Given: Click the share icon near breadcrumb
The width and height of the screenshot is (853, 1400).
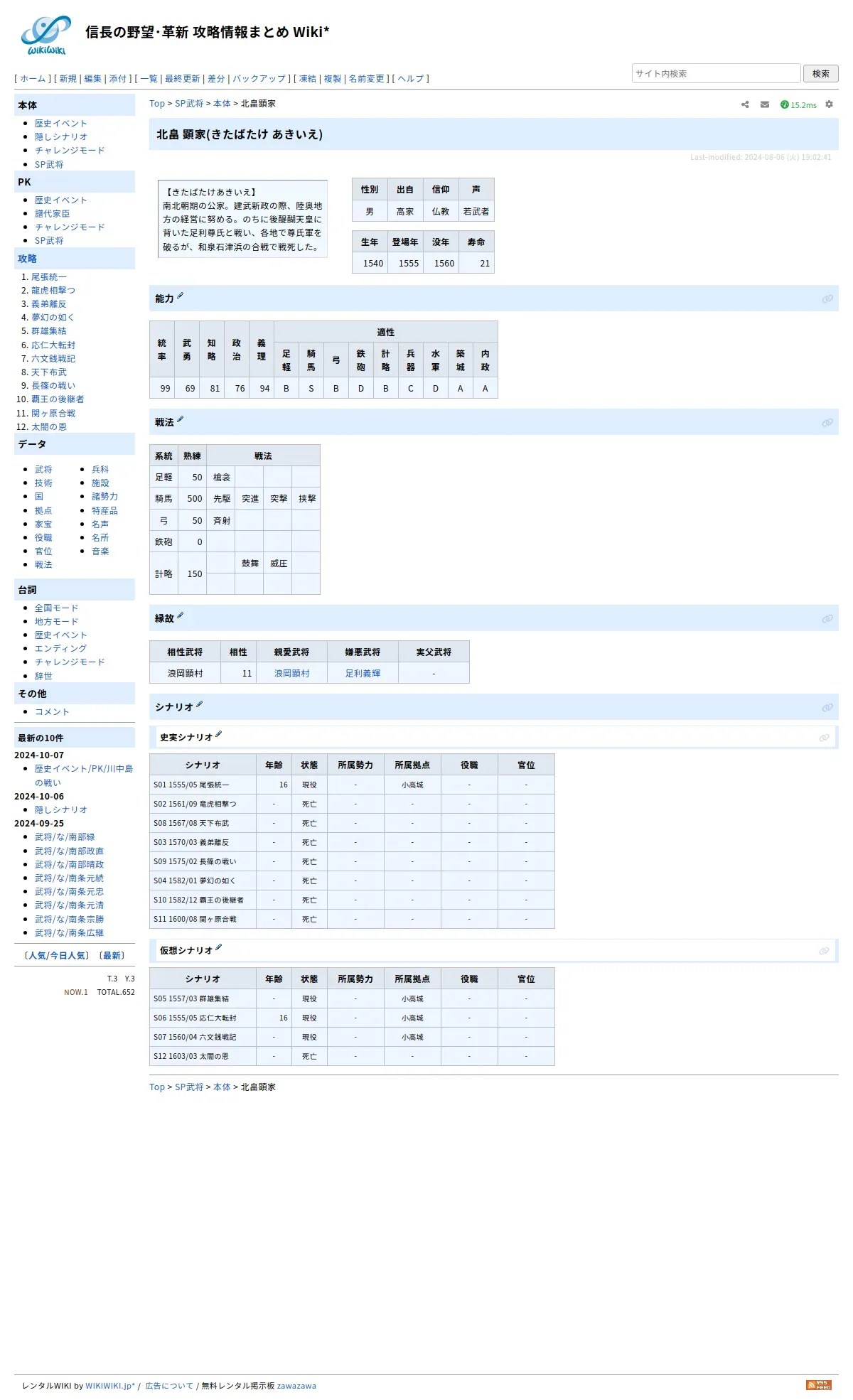Looking at the screenshot, I should point(745,104).
